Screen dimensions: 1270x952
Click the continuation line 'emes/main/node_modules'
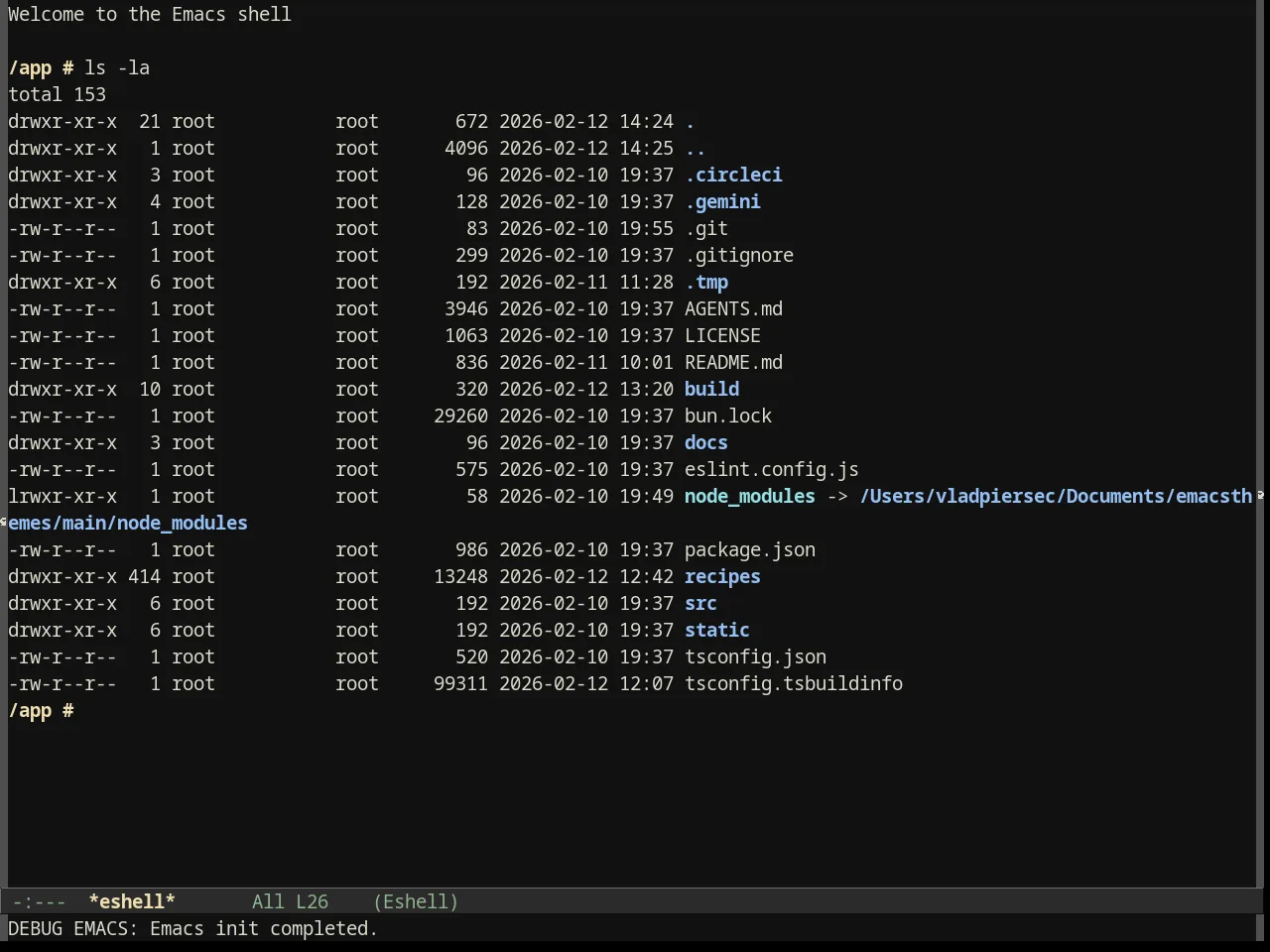(x=128, y=523)
